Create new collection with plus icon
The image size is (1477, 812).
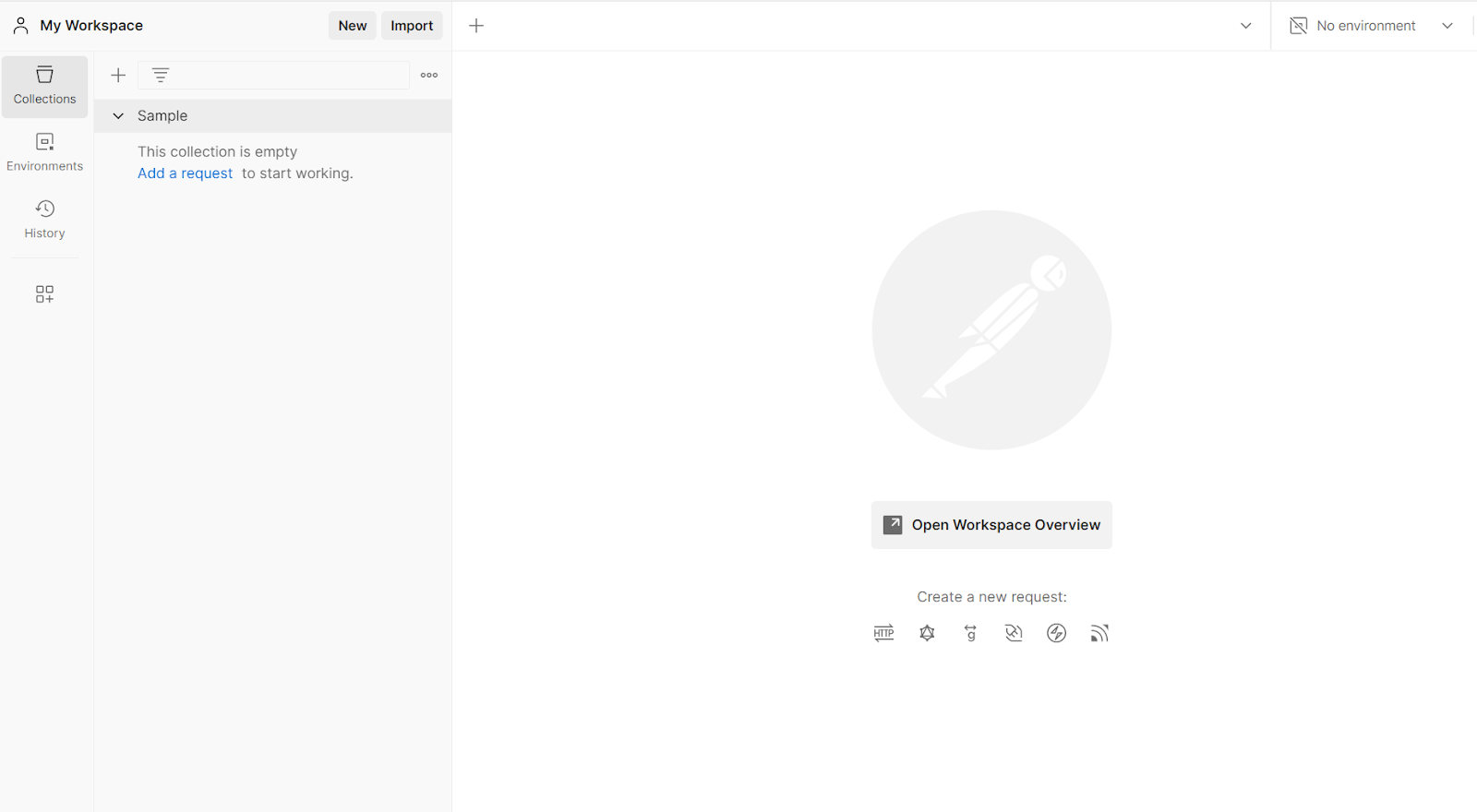tap(118, 76)
